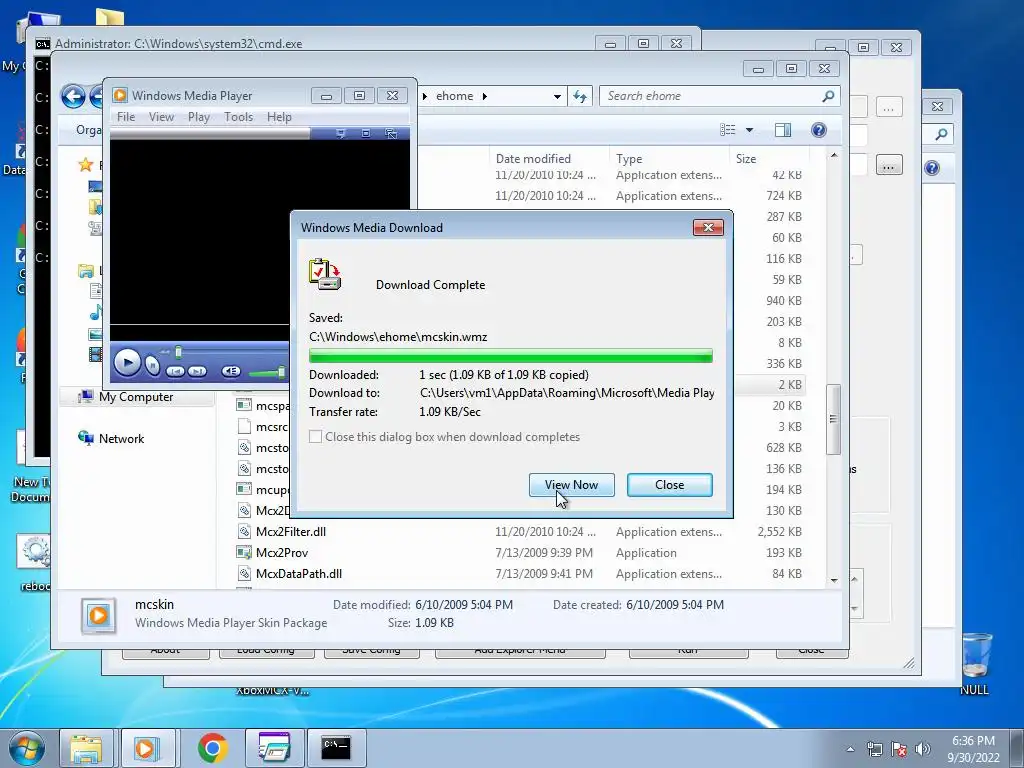Click the Media Player seek slider handle
1024x768 pixels.
coord(178,353)
